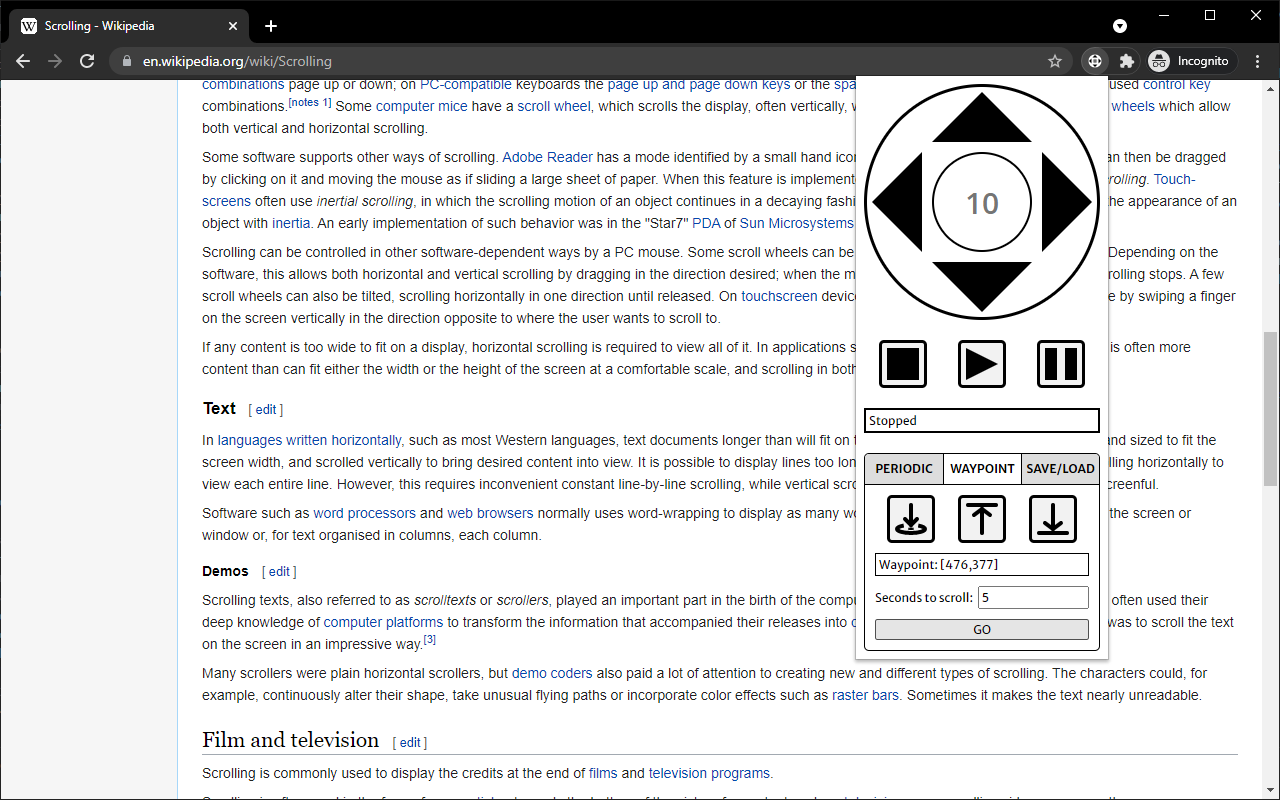Viewport: 1280px width, 800px height.
Task: Open the raster bars link
Action: click(865, 695)
